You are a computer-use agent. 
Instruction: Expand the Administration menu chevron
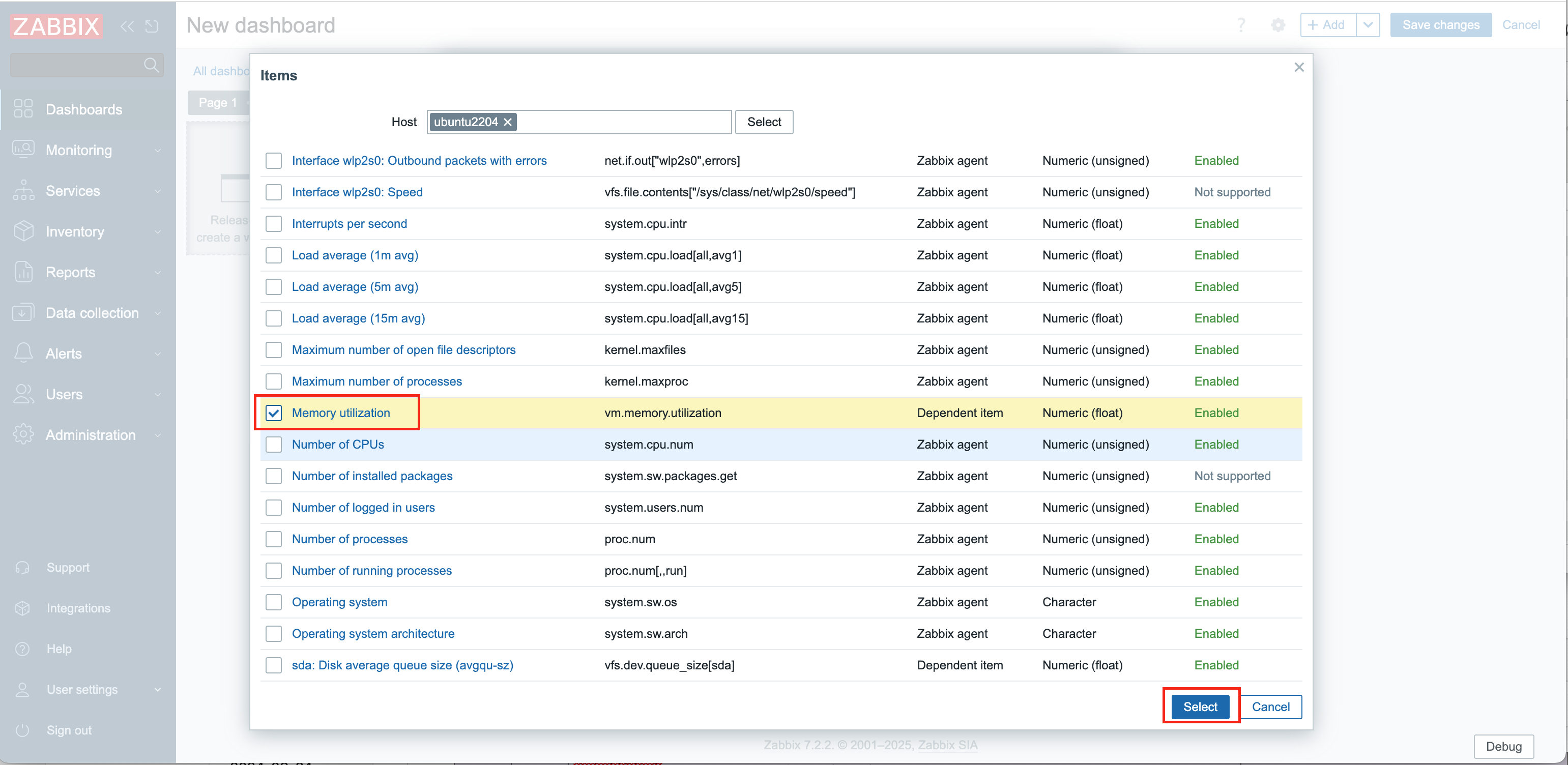158,435
